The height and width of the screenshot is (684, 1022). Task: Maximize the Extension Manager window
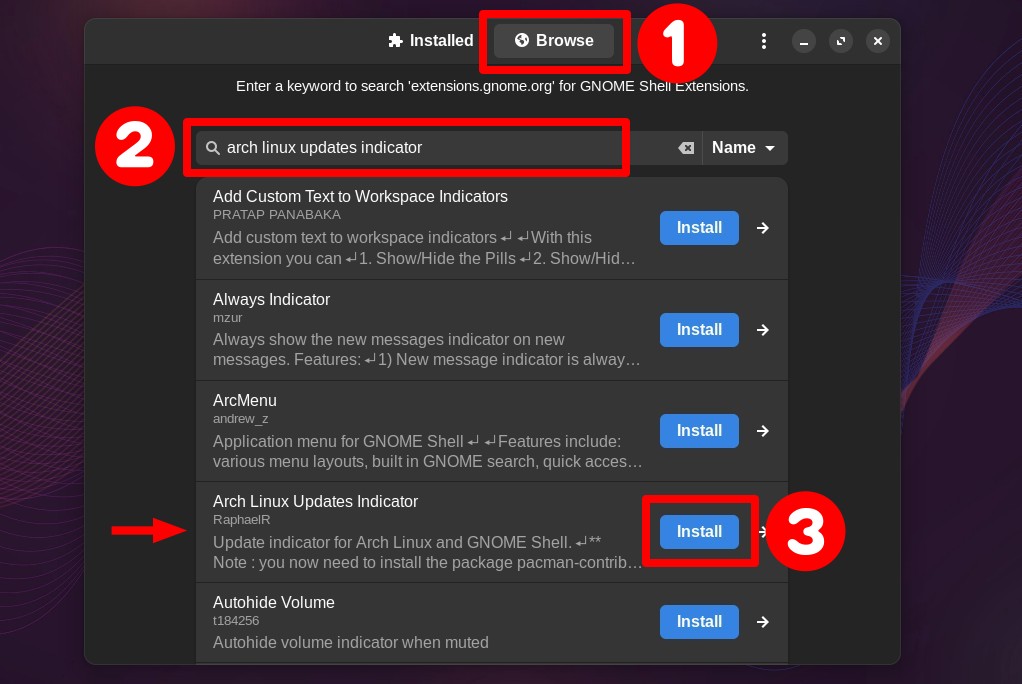(841, 41)
